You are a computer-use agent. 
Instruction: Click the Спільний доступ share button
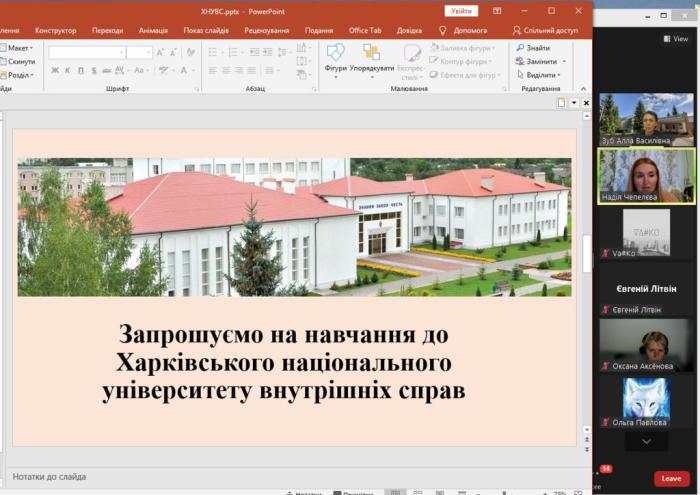545,30
